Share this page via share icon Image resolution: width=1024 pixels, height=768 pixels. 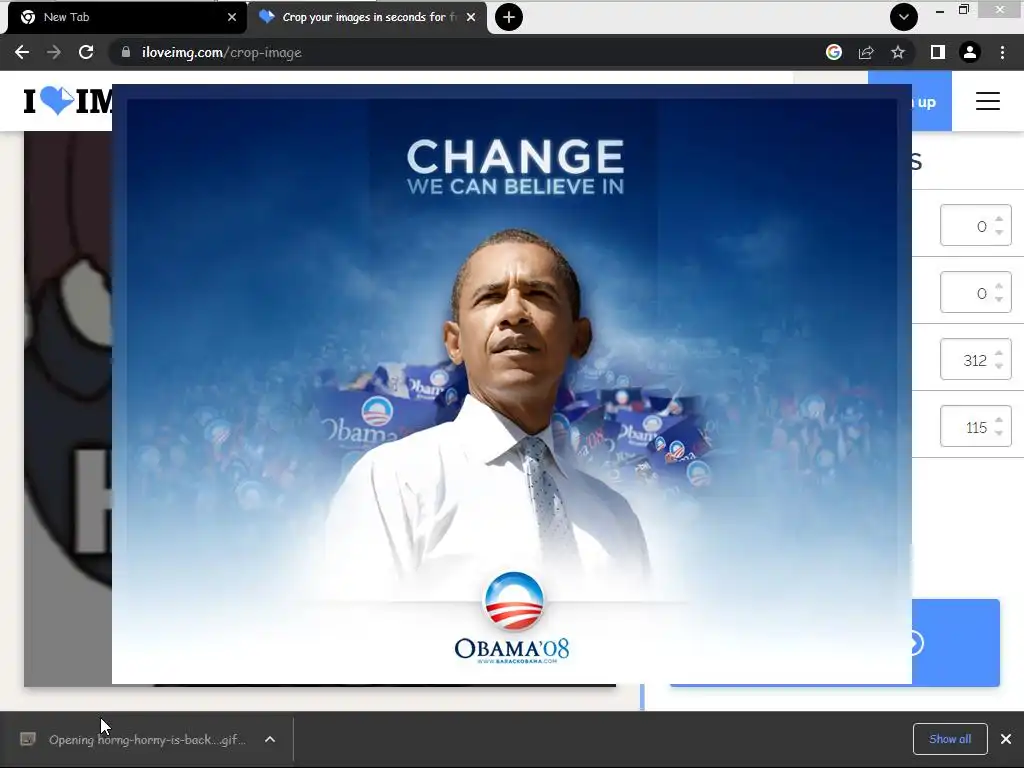(866, 52)
